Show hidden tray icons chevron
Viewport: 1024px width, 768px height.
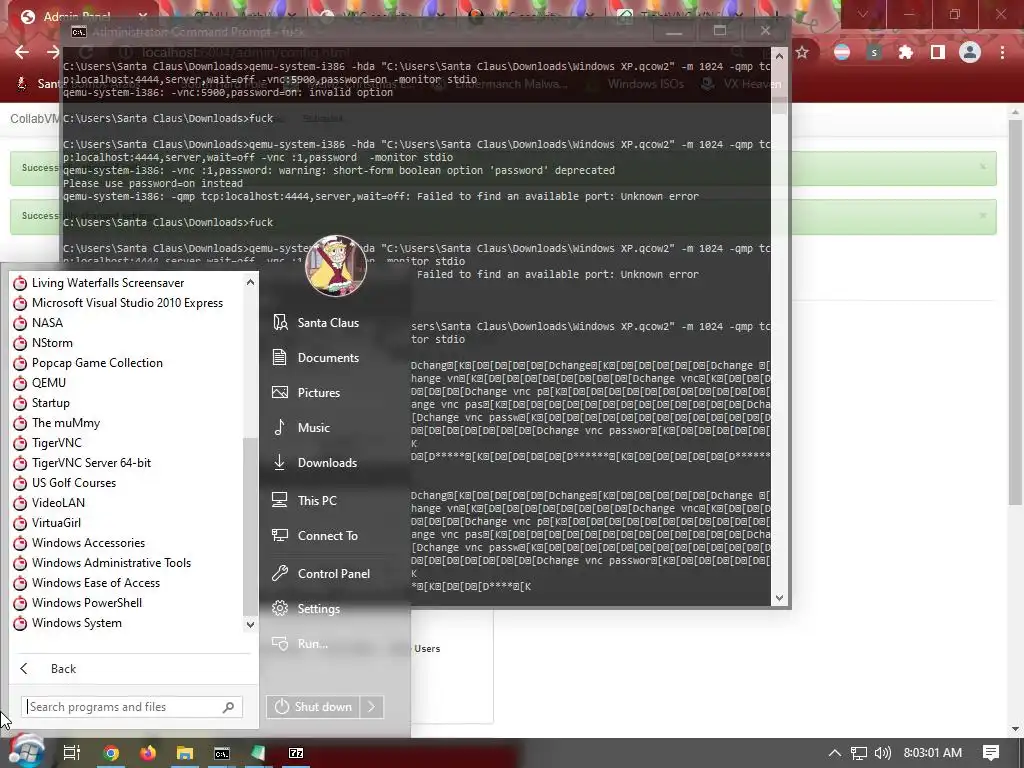pyautogui.click(x=835, y=753)
